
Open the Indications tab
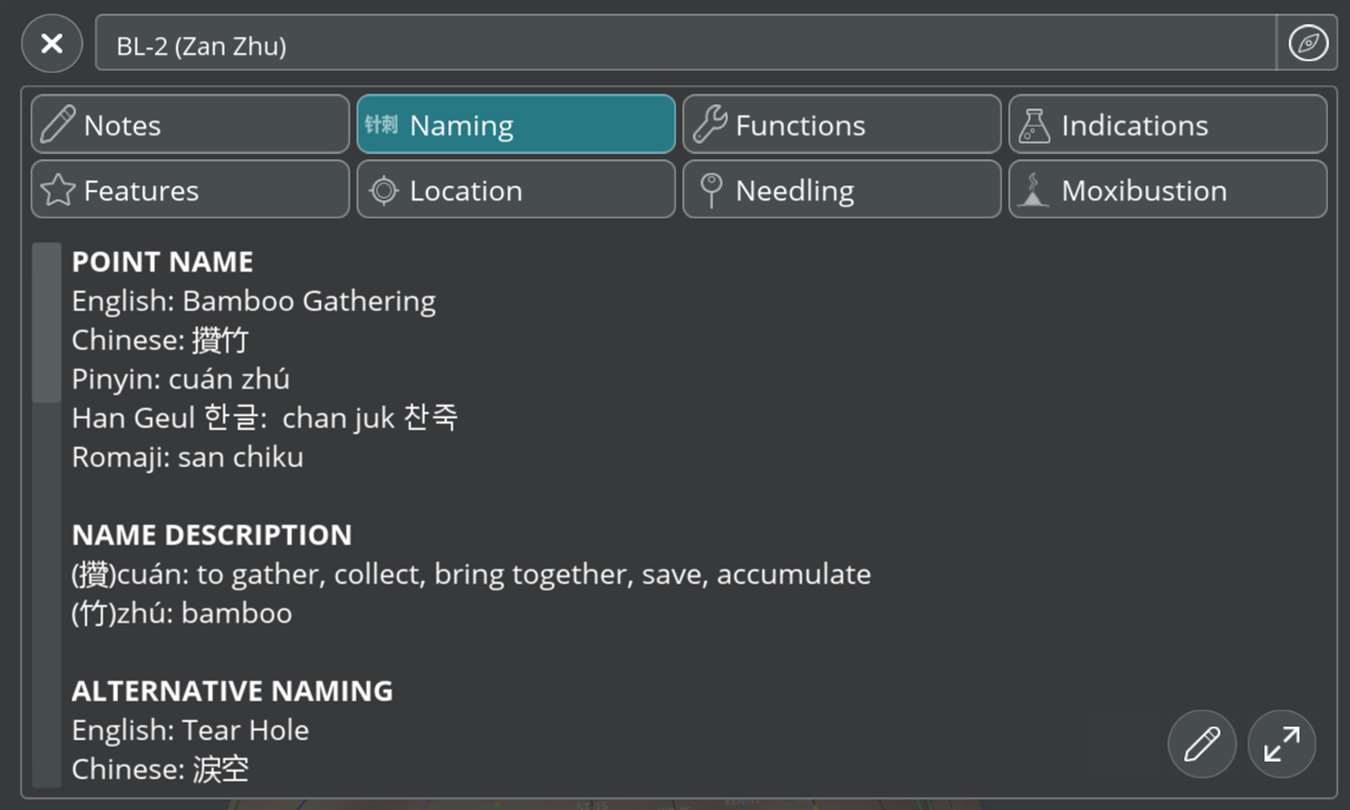1168,125
